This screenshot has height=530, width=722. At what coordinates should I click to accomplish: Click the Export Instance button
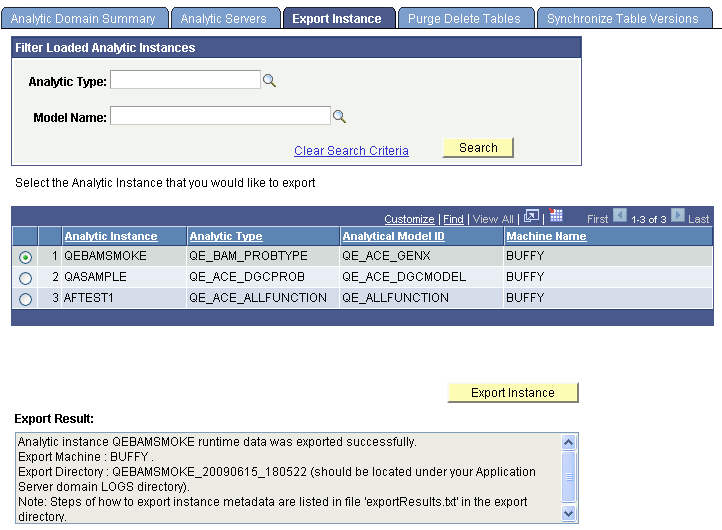(x=512, y=393)
